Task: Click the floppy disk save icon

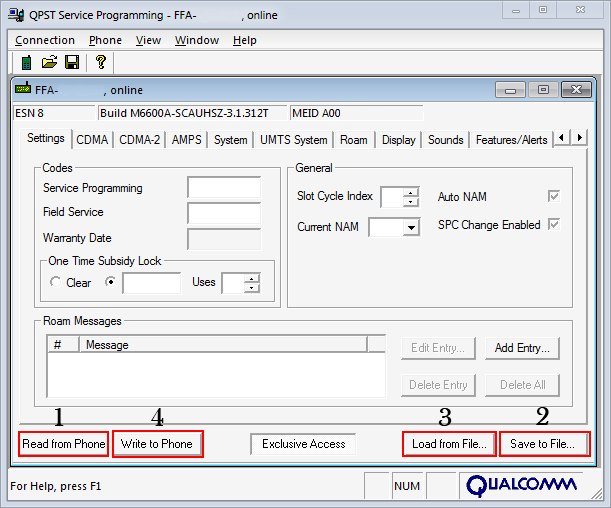Action: click(72, 62)
